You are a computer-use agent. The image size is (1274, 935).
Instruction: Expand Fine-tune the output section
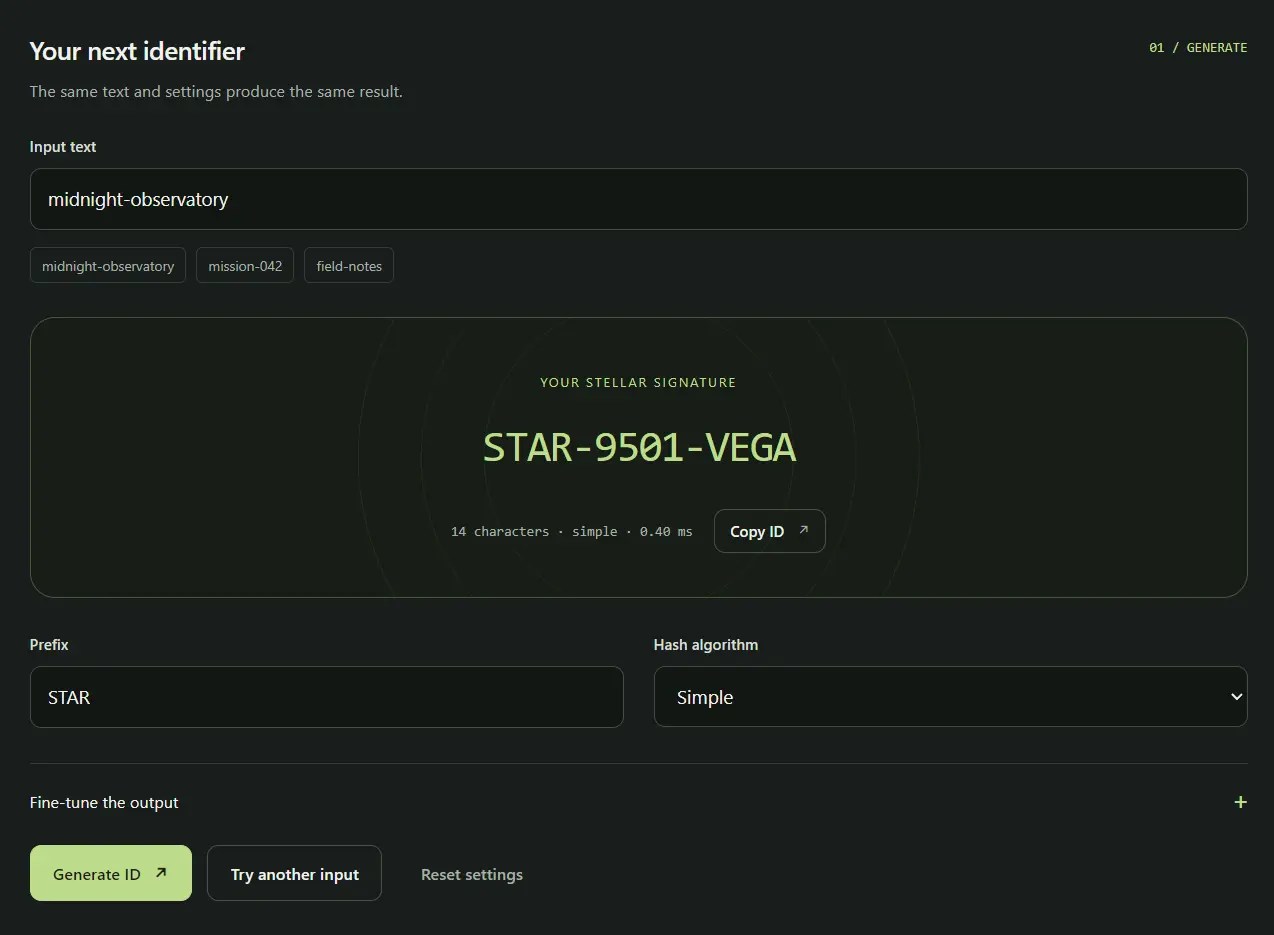click(x=638, y=802)
